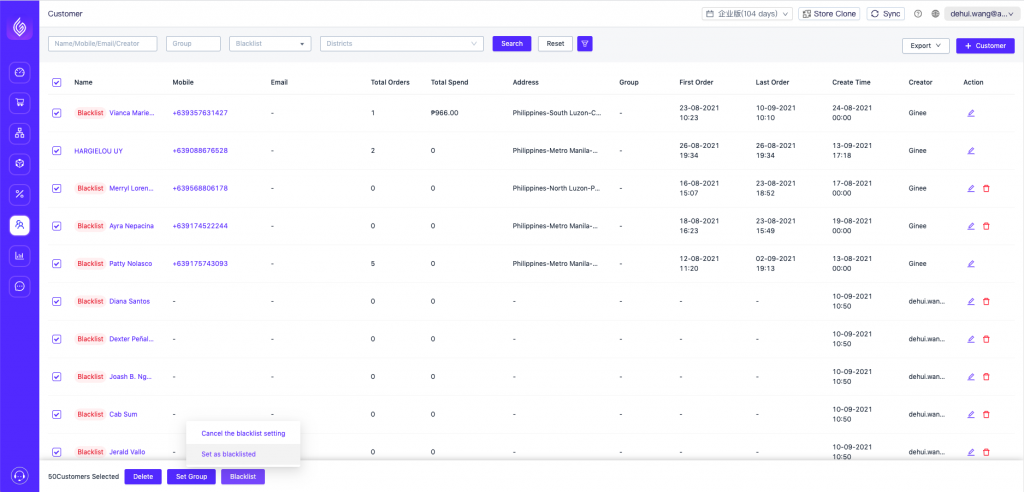Click the Set Group button
1024x492 pixels.
click(191, 476)
